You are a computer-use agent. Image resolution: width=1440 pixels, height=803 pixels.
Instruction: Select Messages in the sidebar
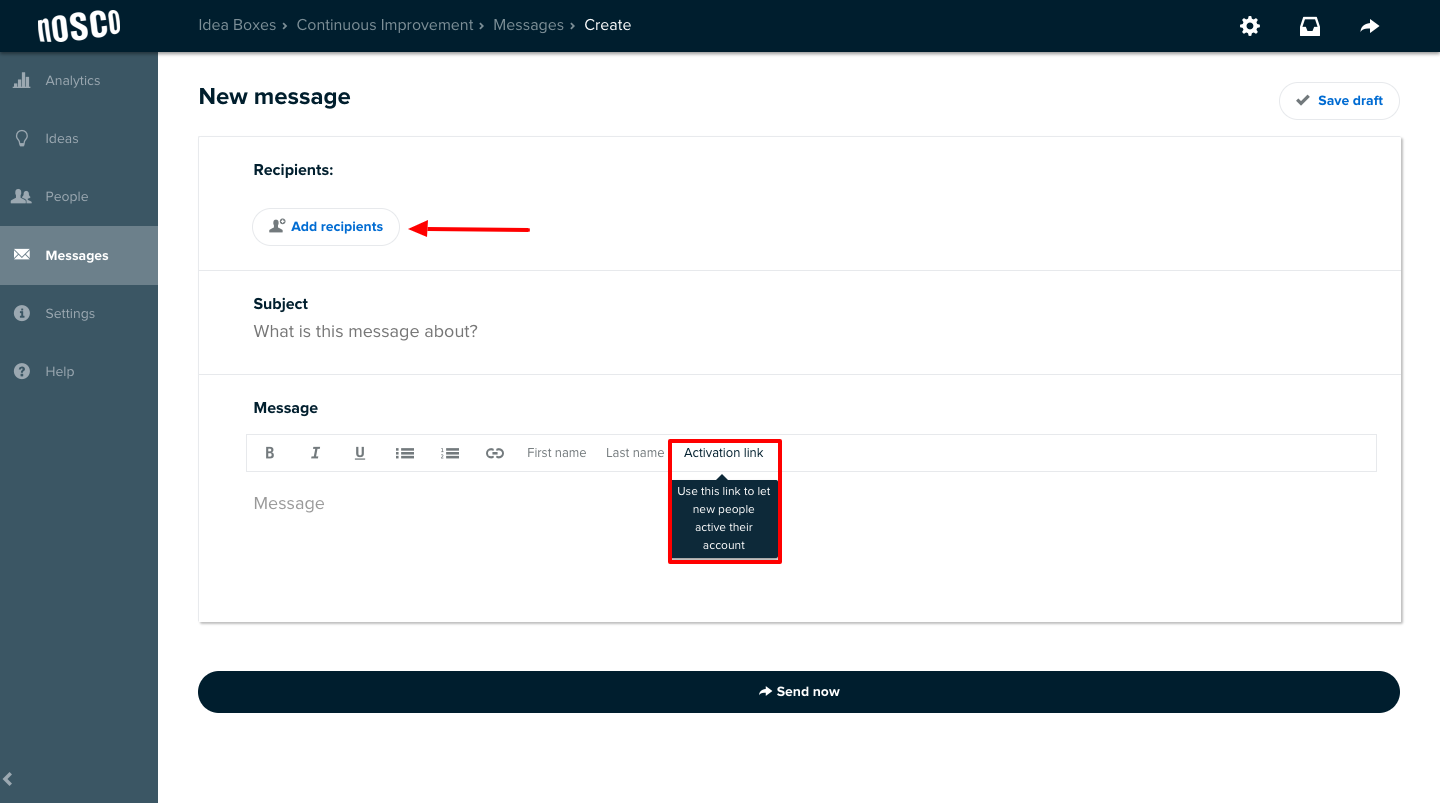coord(79,256)
